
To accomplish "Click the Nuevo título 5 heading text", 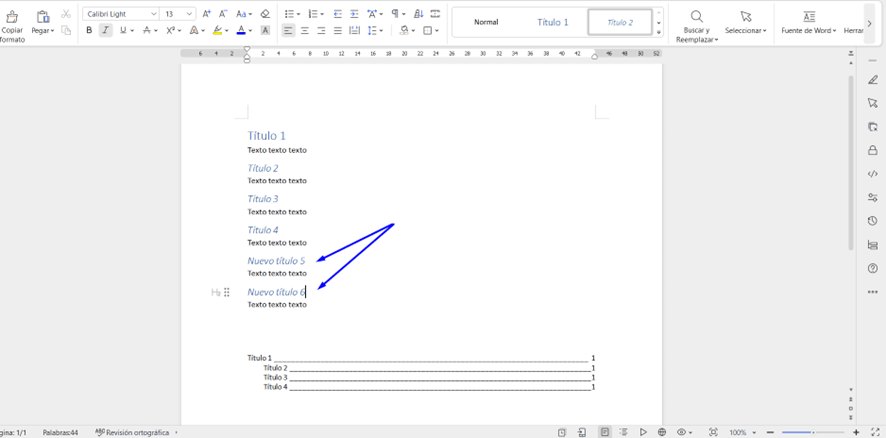I will point(276,261).
